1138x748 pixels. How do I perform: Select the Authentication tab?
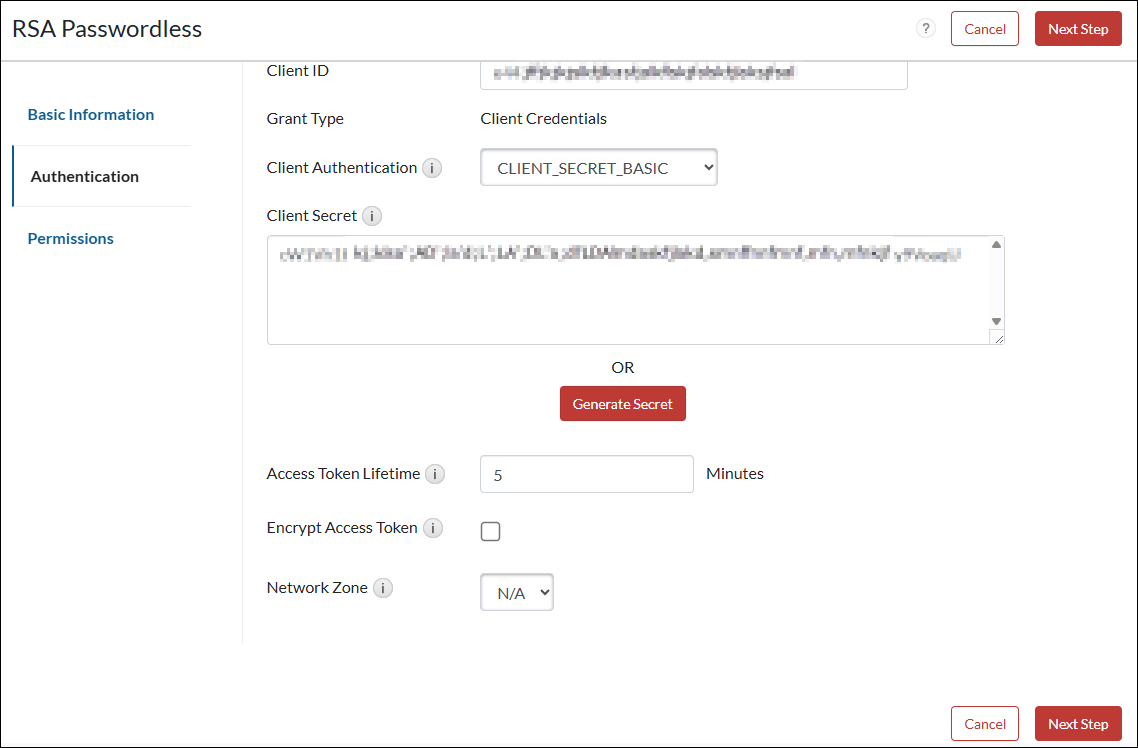[x=84, y=176]
